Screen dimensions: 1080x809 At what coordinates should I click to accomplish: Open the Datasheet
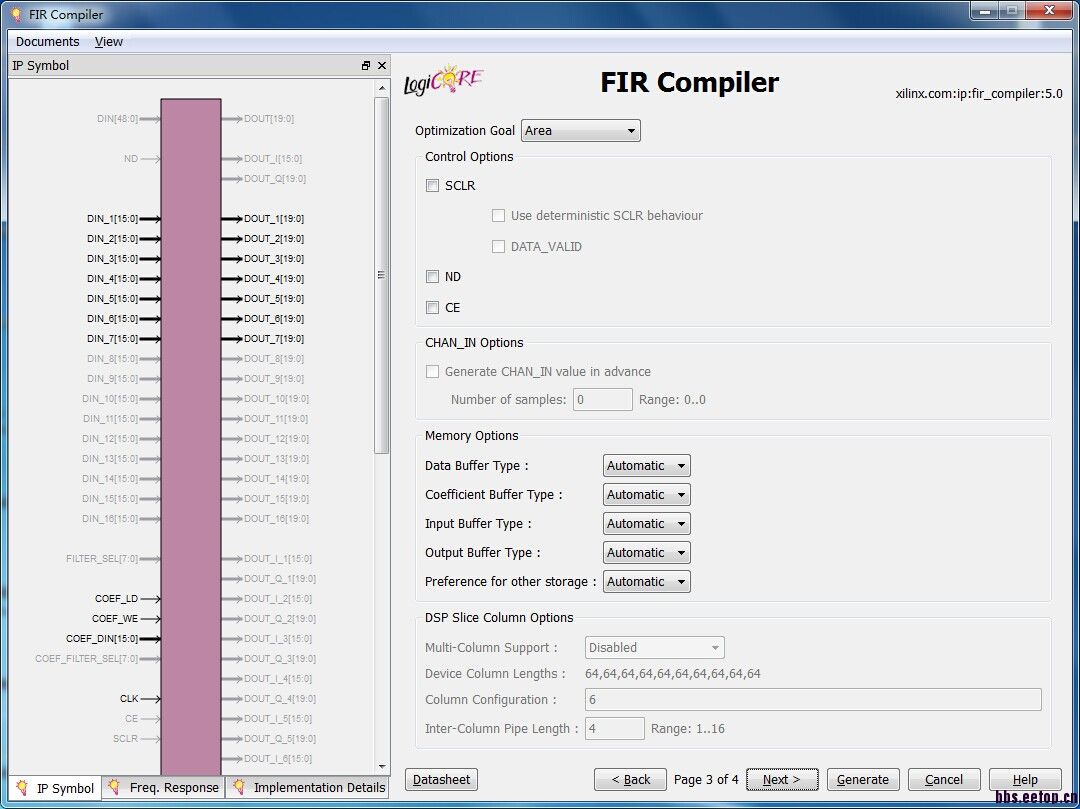click(442, 779)
